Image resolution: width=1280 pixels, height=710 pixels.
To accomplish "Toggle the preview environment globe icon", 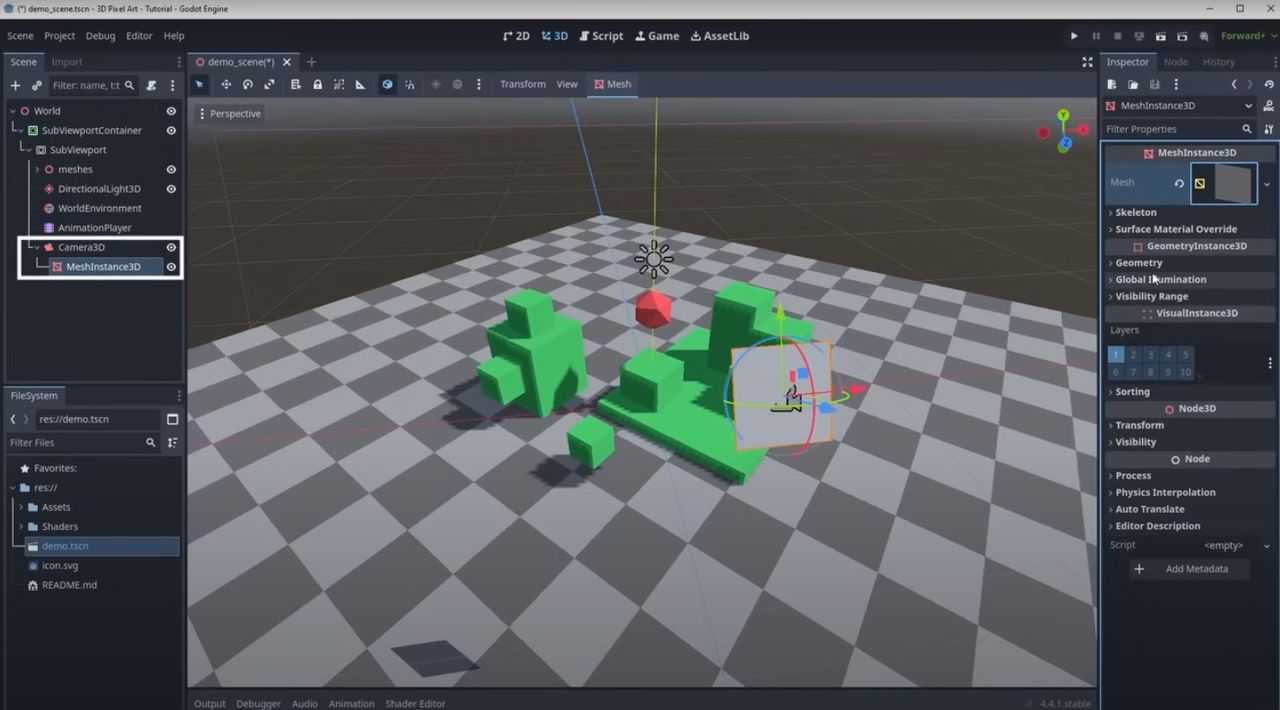I will [x=457, y=84].
